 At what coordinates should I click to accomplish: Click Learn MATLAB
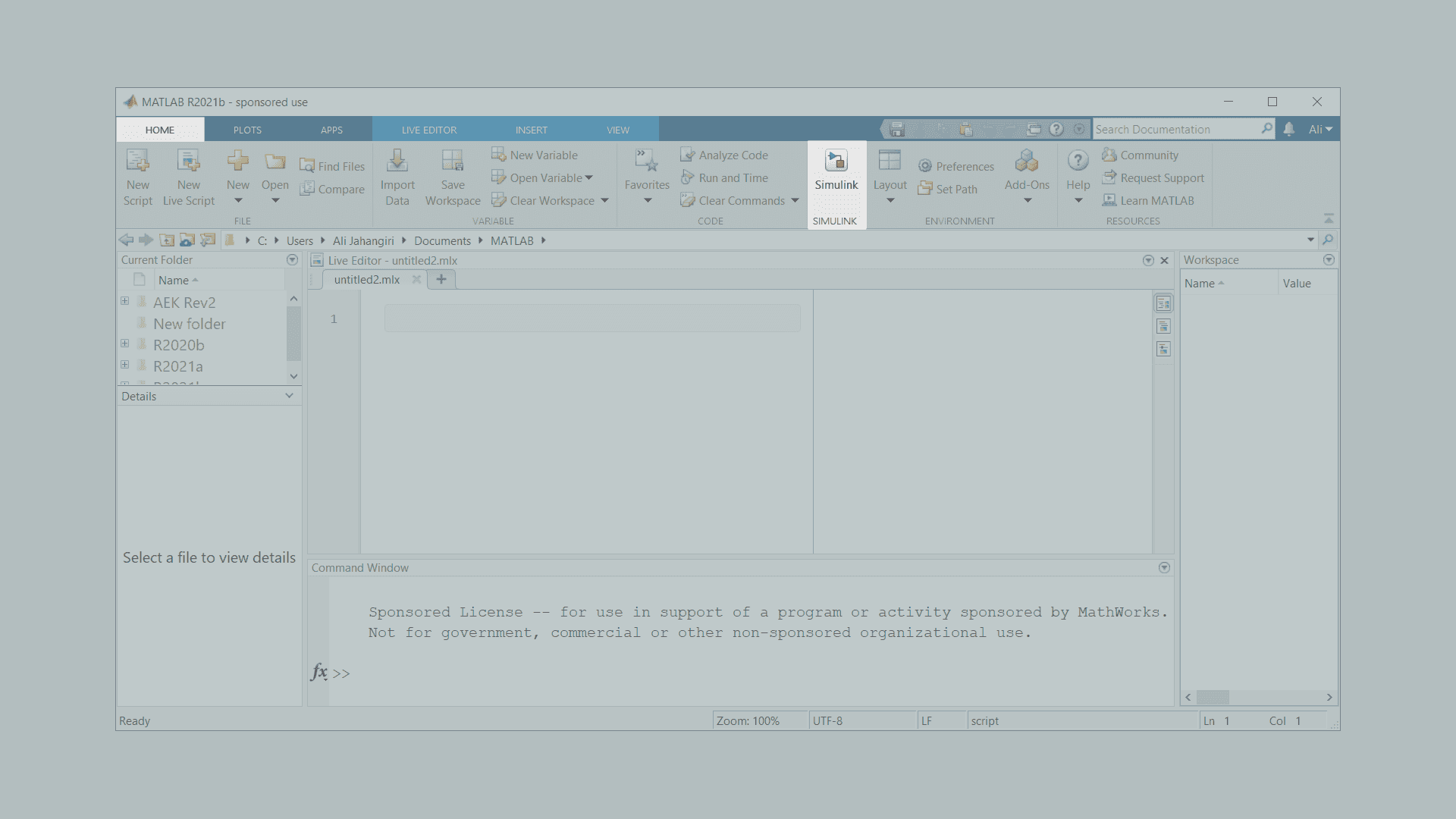pos(1156,200)
